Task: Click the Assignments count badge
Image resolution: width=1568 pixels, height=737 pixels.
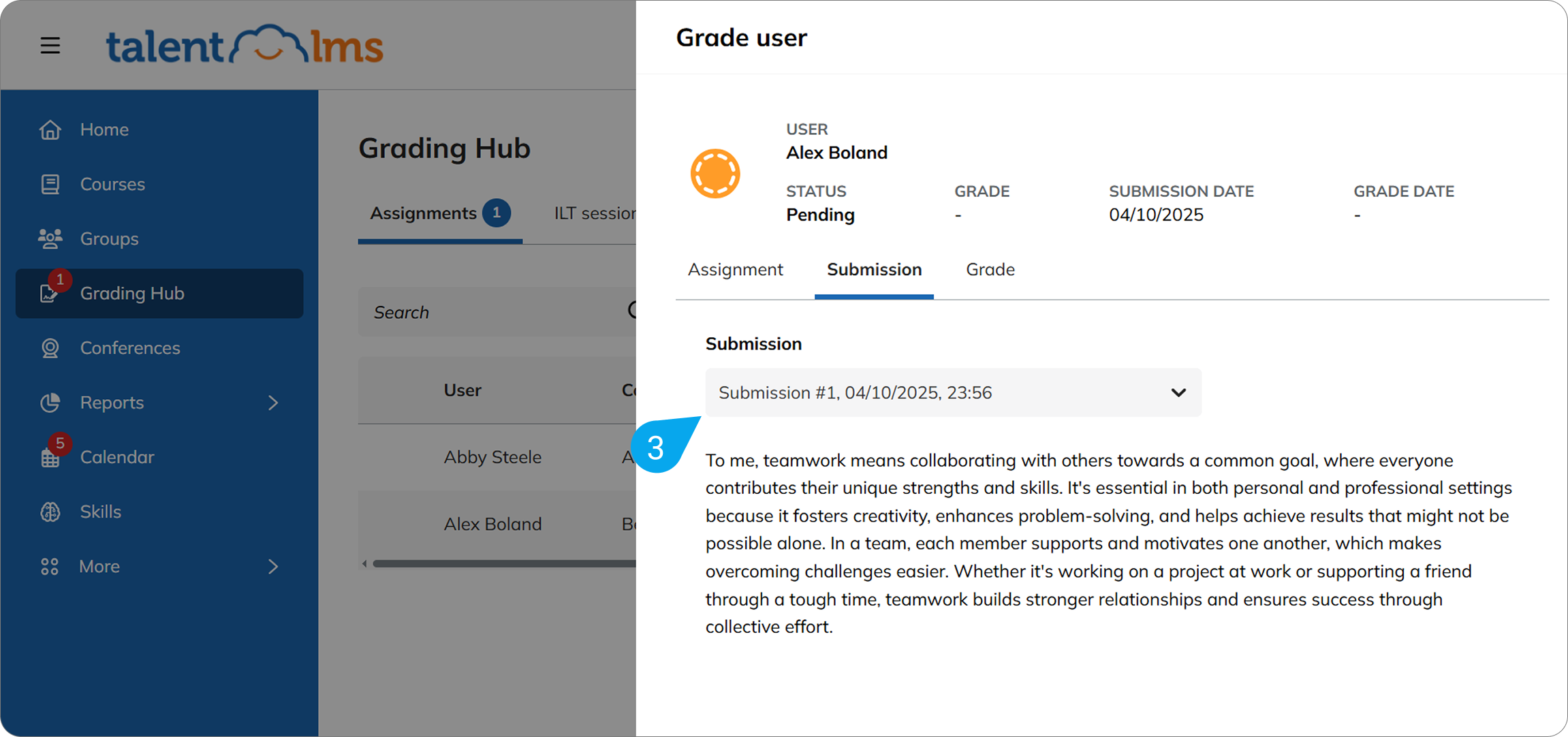Action: click(x=497, y=213)
